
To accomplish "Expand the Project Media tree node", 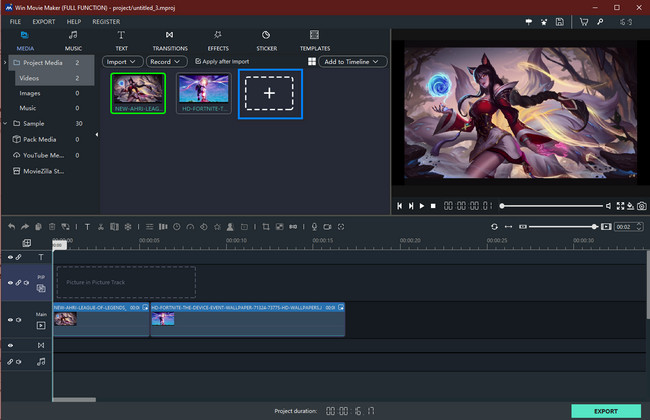I will click(5, 63).
